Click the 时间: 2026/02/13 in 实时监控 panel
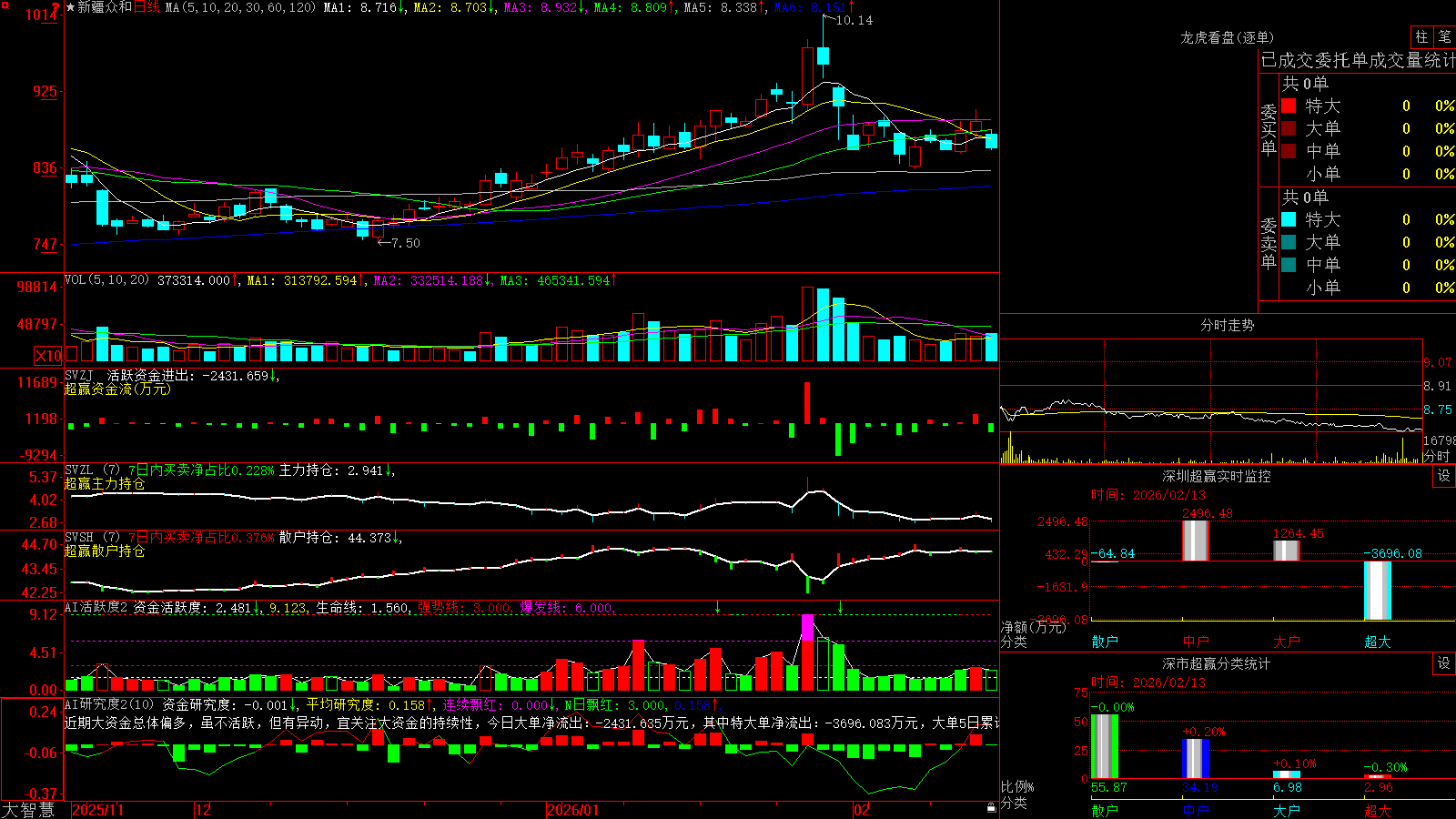 [1148, 495]
